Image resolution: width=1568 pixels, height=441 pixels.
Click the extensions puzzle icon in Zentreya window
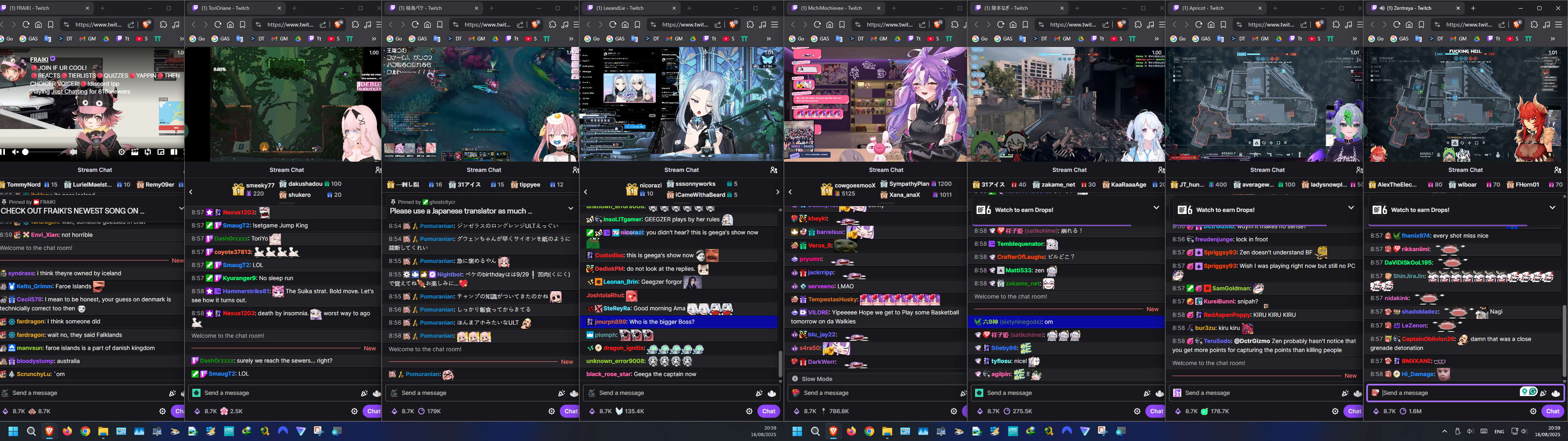[x=1534, y=24]
